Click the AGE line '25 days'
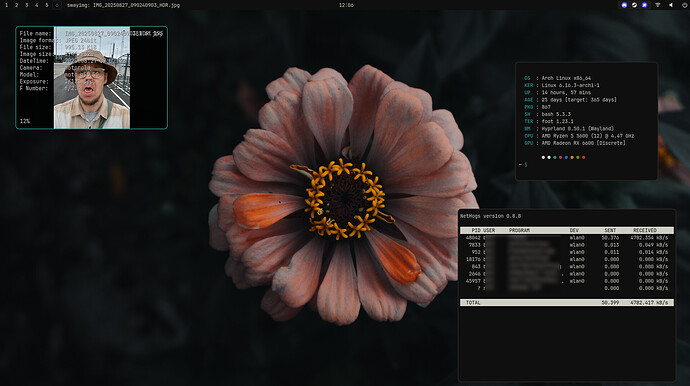The width and height of the screenshot is (690, 386). coord(579,100)
